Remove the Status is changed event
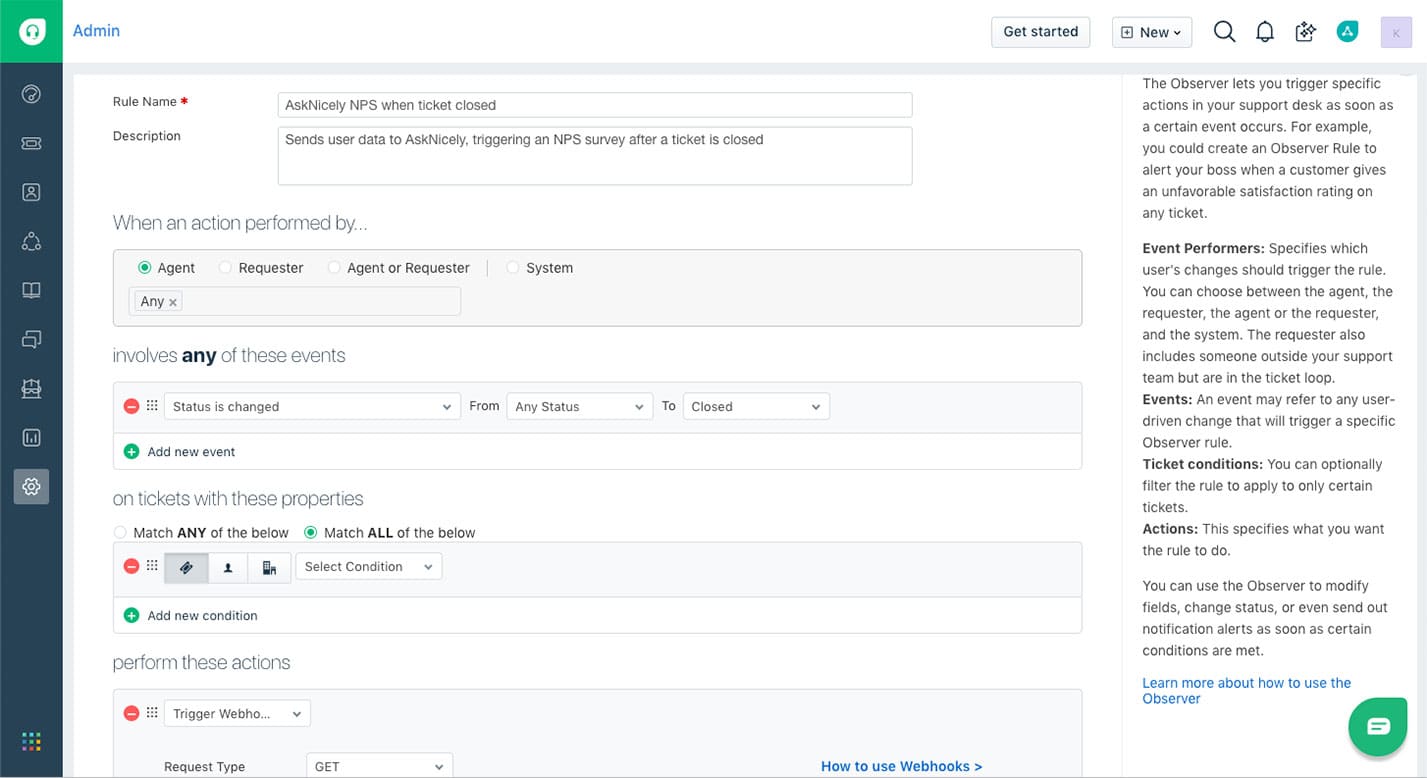 [131, 406]
